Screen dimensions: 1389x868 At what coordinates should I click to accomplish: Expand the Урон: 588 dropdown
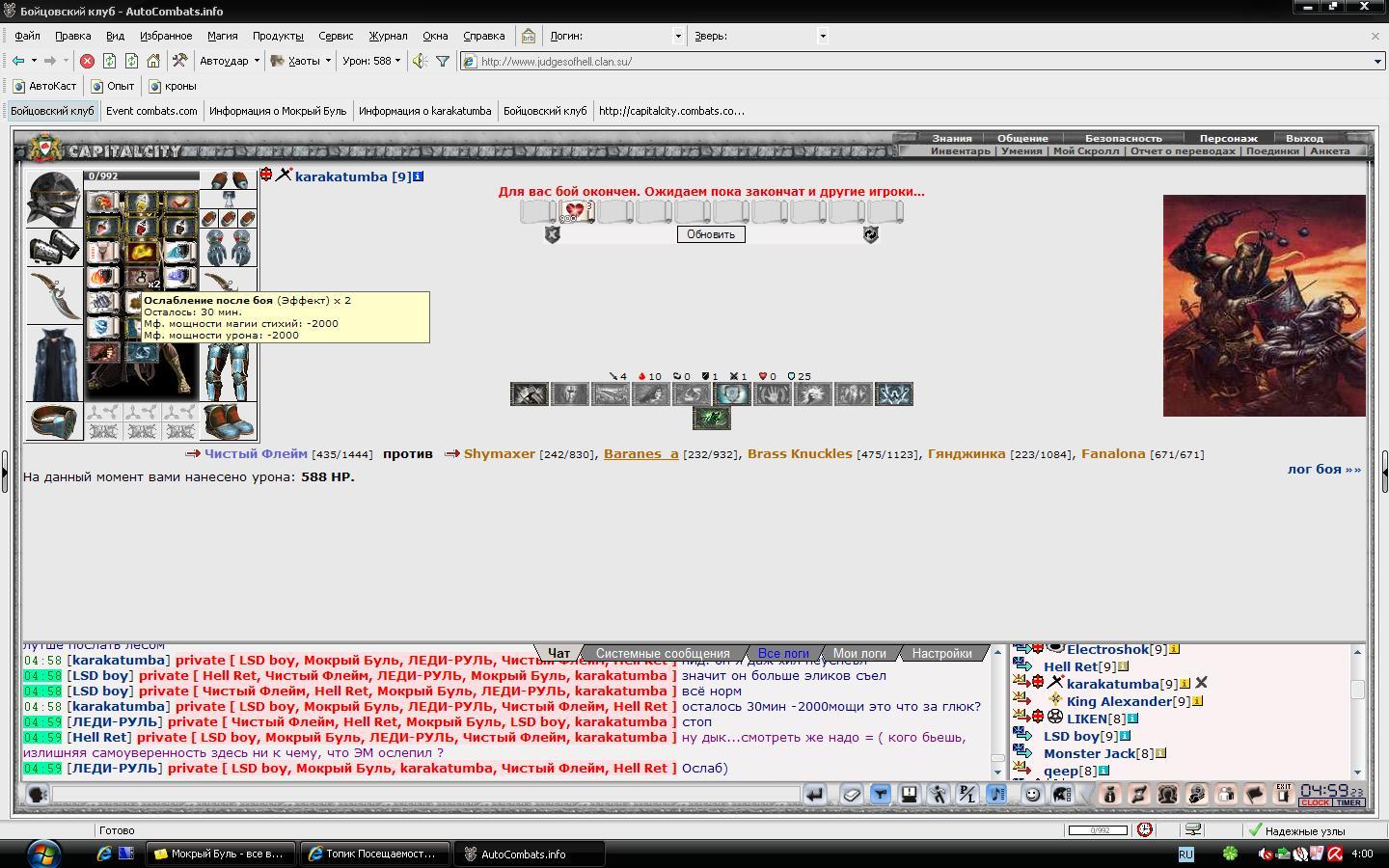(371, 61)
